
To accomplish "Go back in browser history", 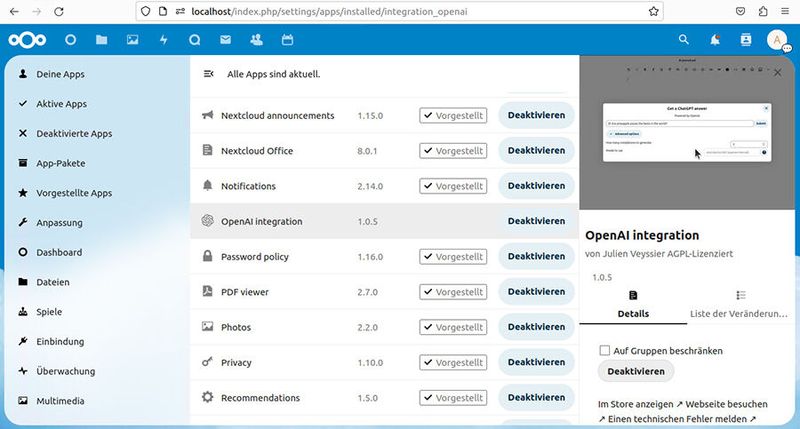I will click(14, 11).
